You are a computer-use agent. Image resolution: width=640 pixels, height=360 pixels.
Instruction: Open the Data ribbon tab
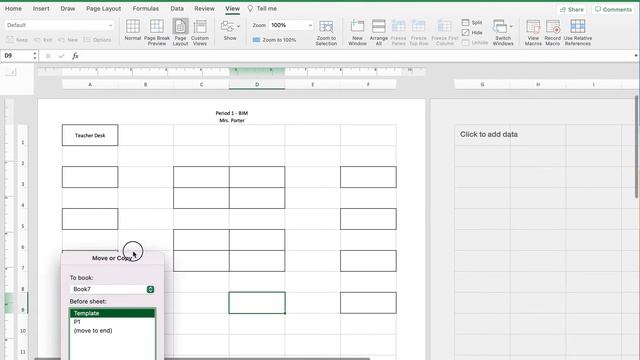click(x=177, y=9)
